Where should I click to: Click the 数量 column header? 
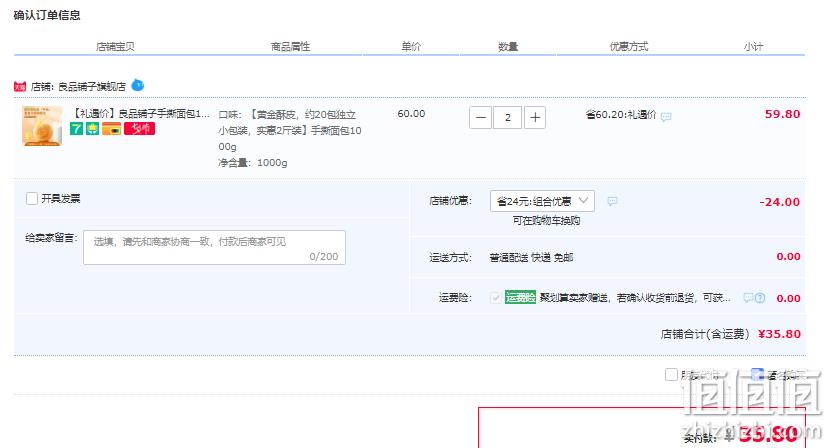click(508, 47)
